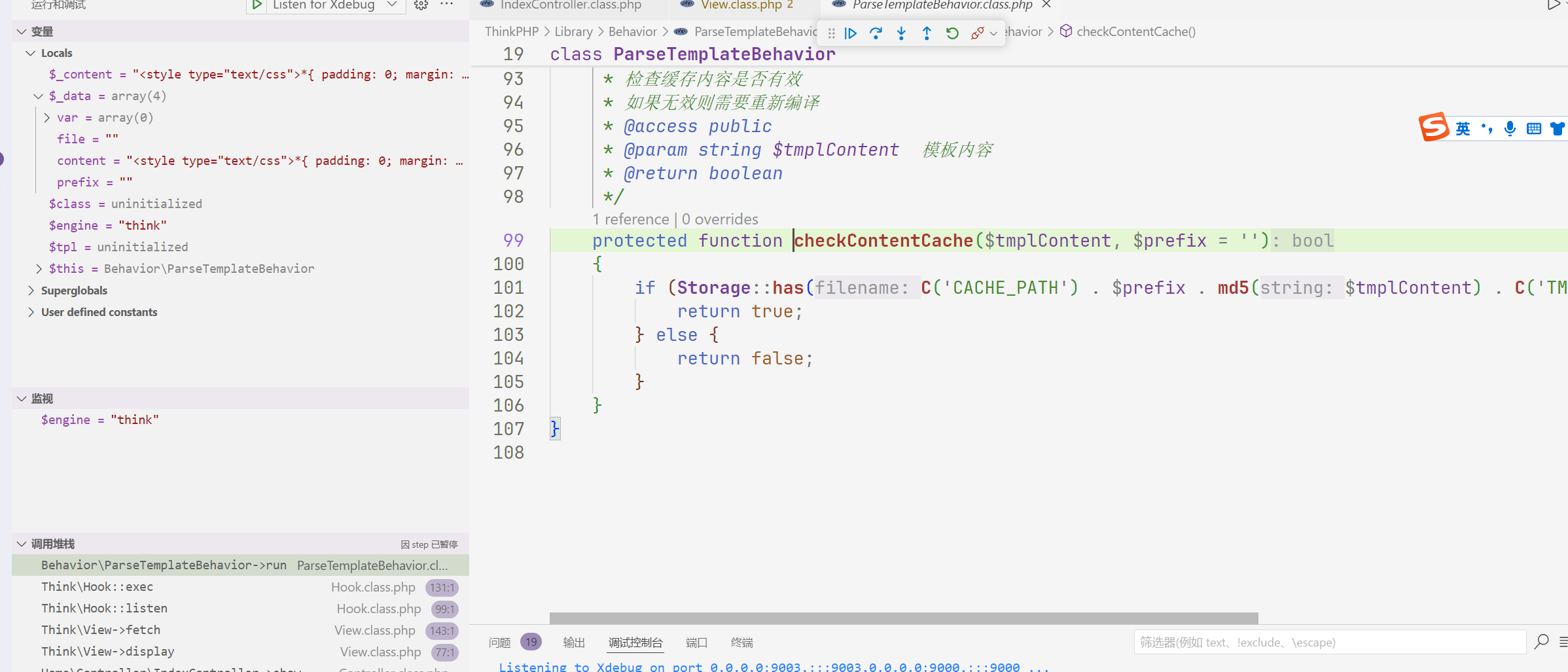Image resolution: width=1568 pixels, height=672 pixels.
Task: Toggle Sogou soft keyboard icon
Action: point(1533,129)
